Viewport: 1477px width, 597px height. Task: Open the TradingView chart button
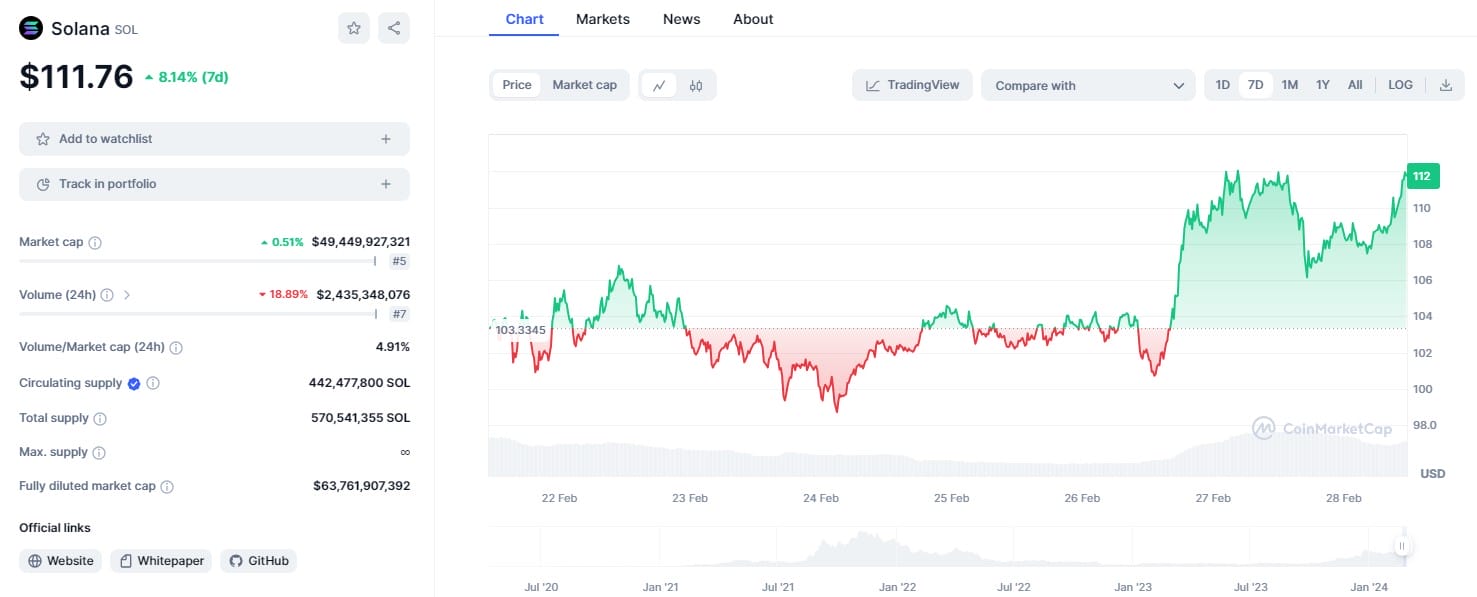coord(912,85)
